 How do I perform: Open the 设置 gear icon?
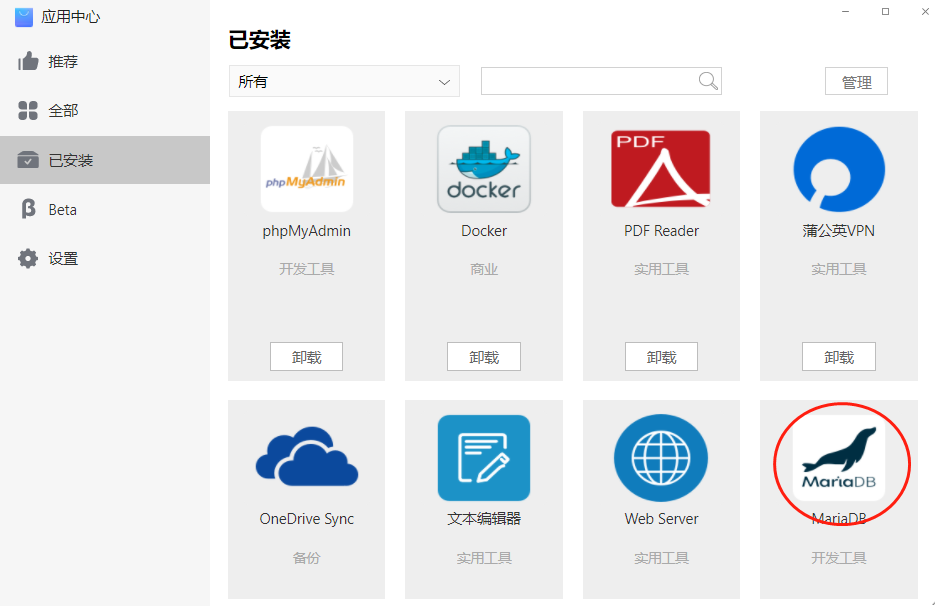tap(27, 258)
